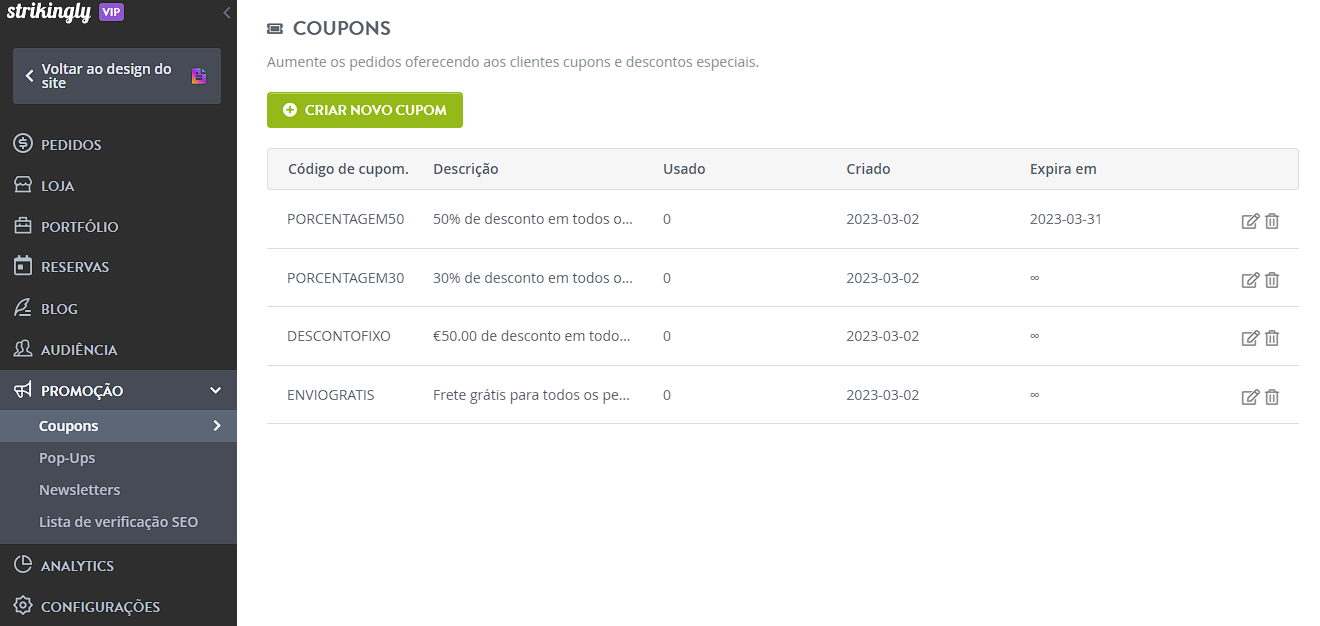
Task: Edit the PORCENTAGEM30 coupon
Action: pos(1250,280)
